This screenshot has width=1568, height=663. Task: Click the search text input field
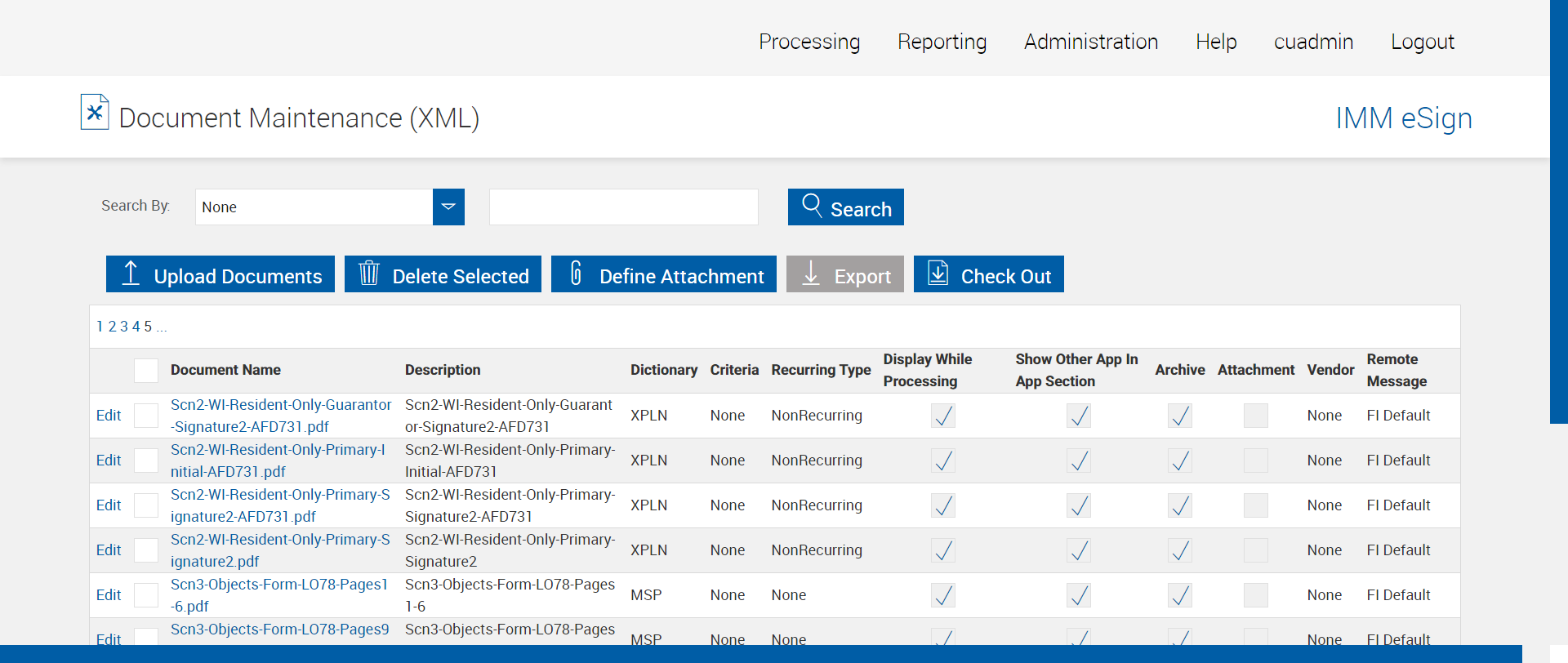pos(623,207)
